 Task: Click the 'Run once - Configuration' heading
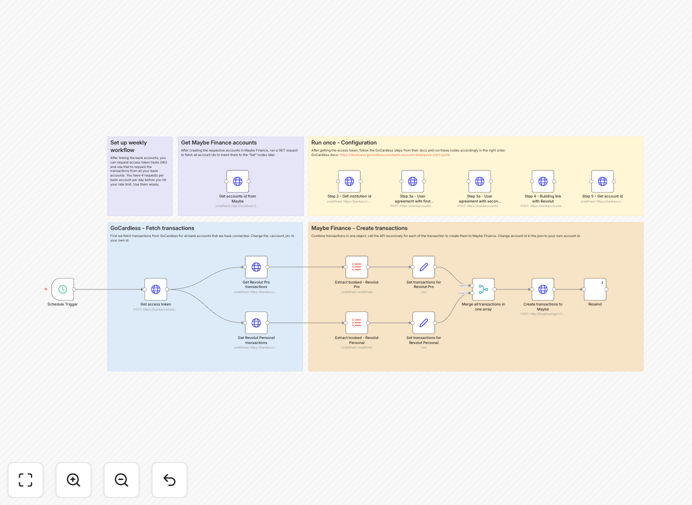coord(344,143)
